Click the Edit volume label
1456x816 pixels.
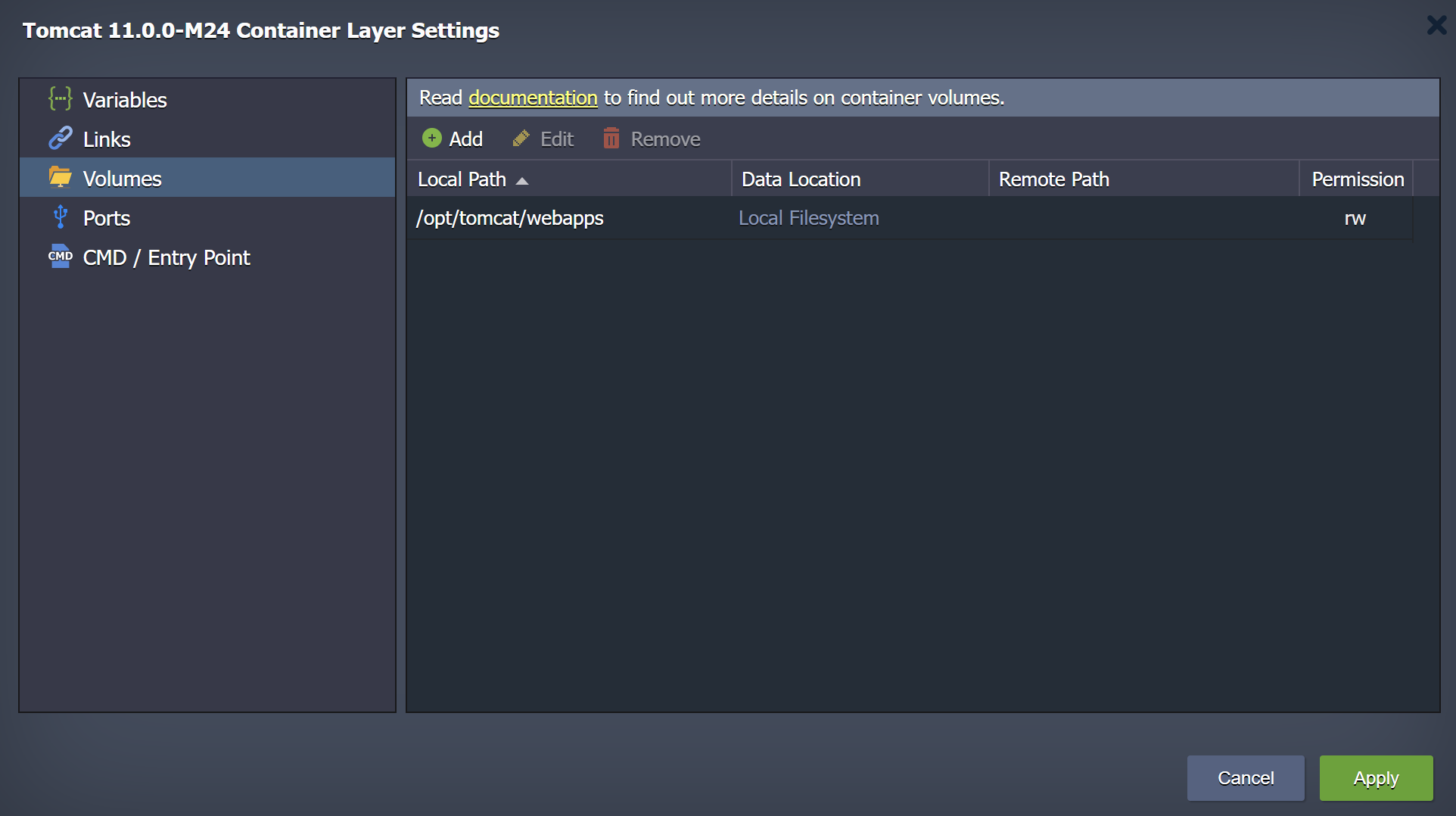tap(557, 139)
